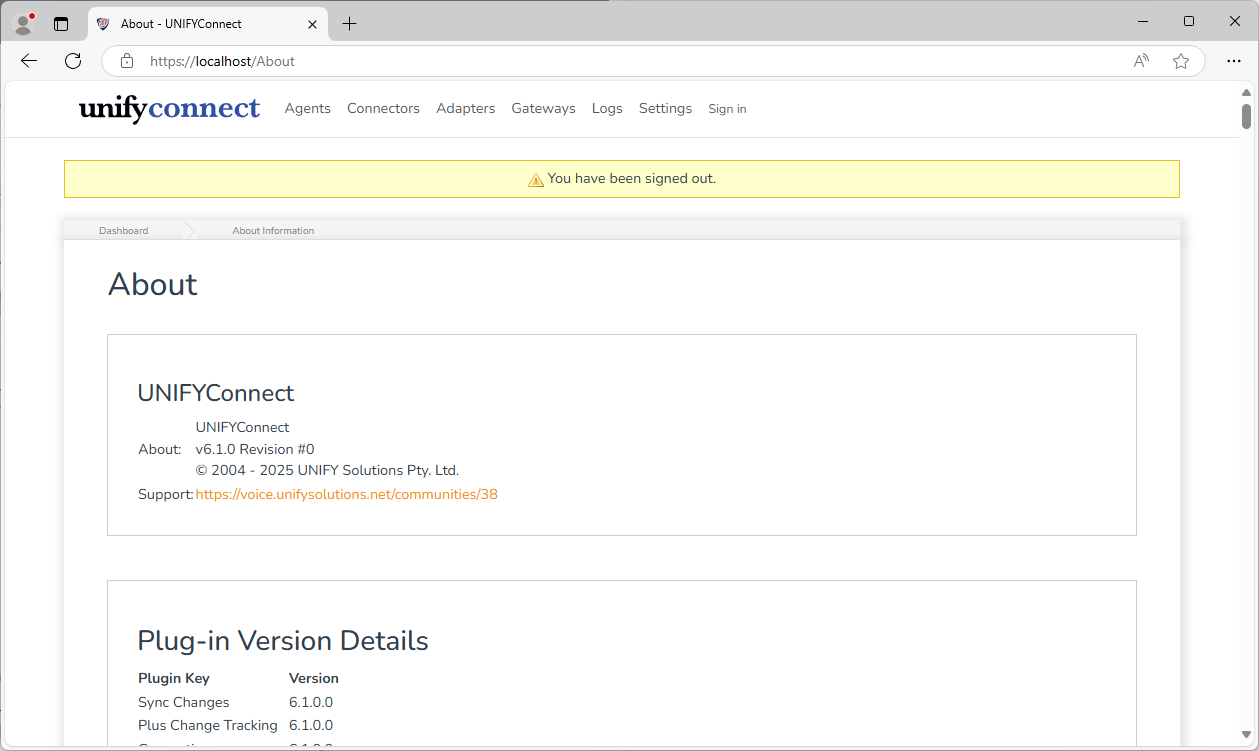Click the 'Version' column header

(314, 678)
